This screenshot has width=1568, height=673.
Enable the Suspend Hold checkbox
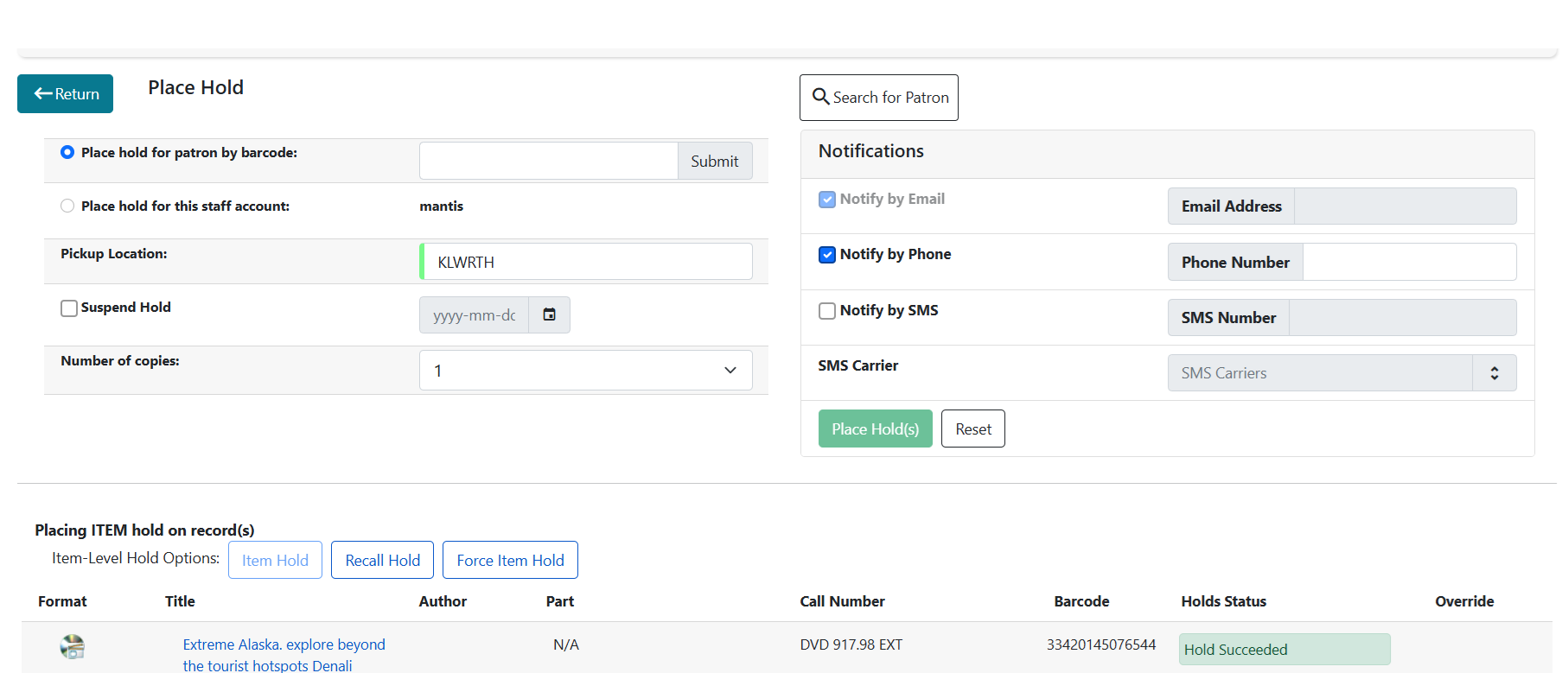[x=69, y=308]
